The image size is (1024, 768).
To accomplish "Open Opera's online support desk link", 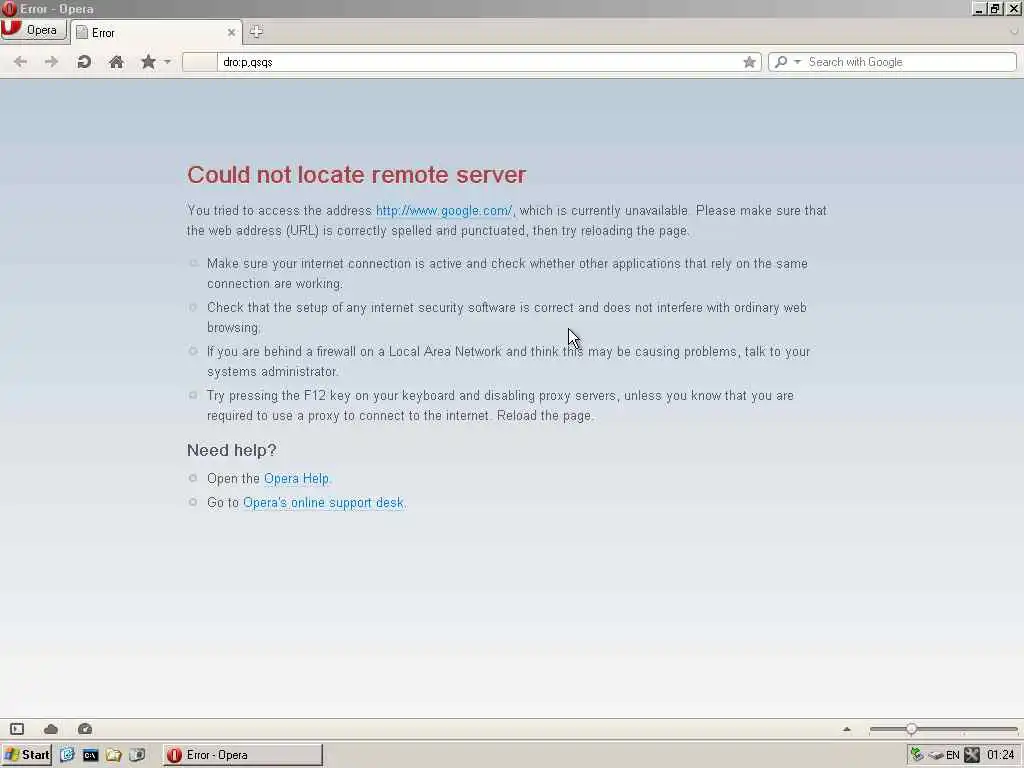I will tap(323, 503).
